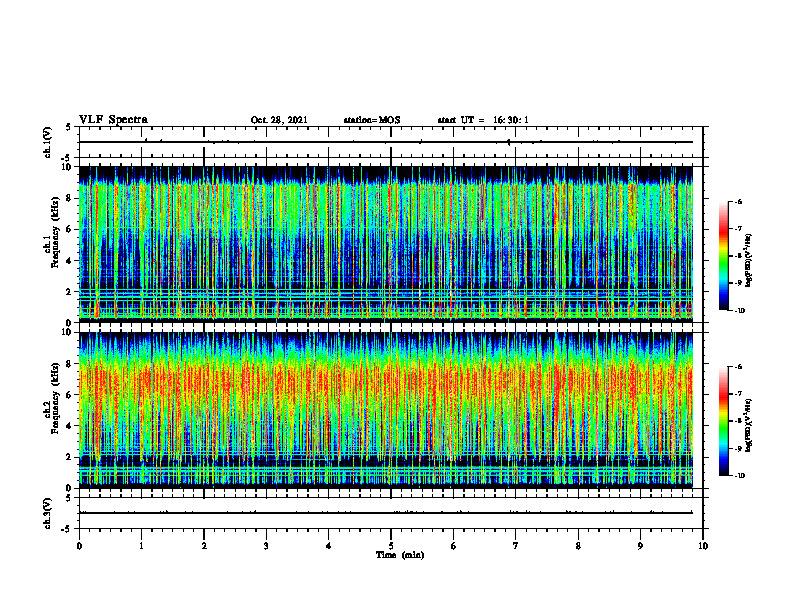Click the 'ch.3(V)' axis label

click(x=47, y=513)
